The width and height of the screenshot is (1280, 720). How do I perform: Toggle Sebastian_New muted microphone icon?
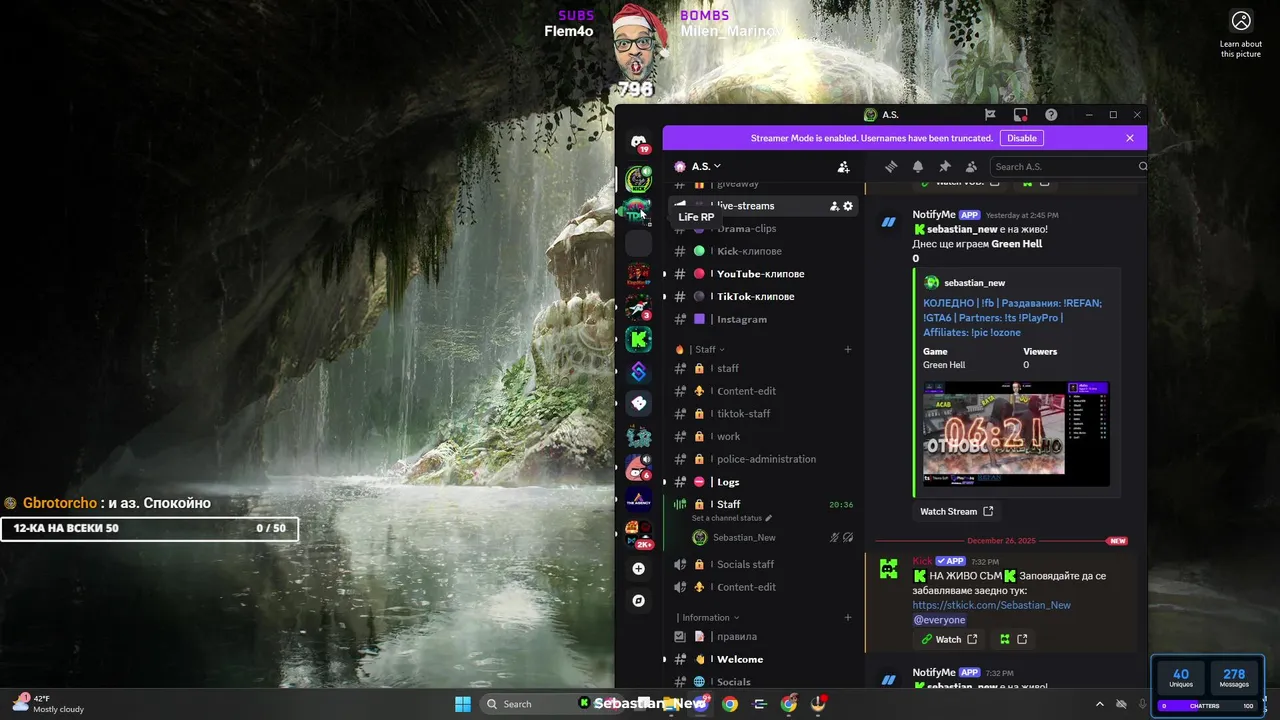(834, 538)
